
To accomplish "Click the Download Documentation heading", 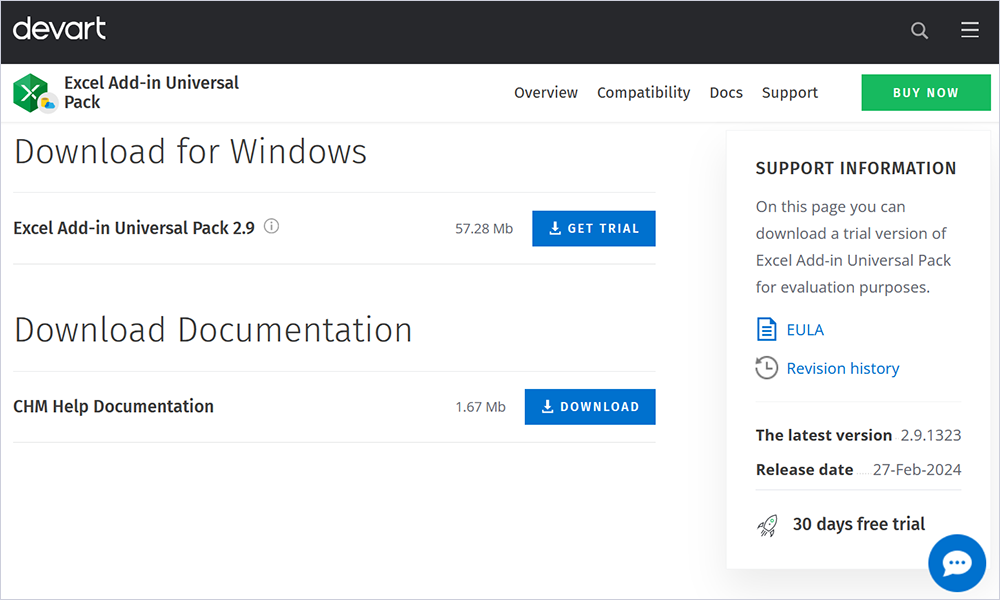I will pos(213,330).
